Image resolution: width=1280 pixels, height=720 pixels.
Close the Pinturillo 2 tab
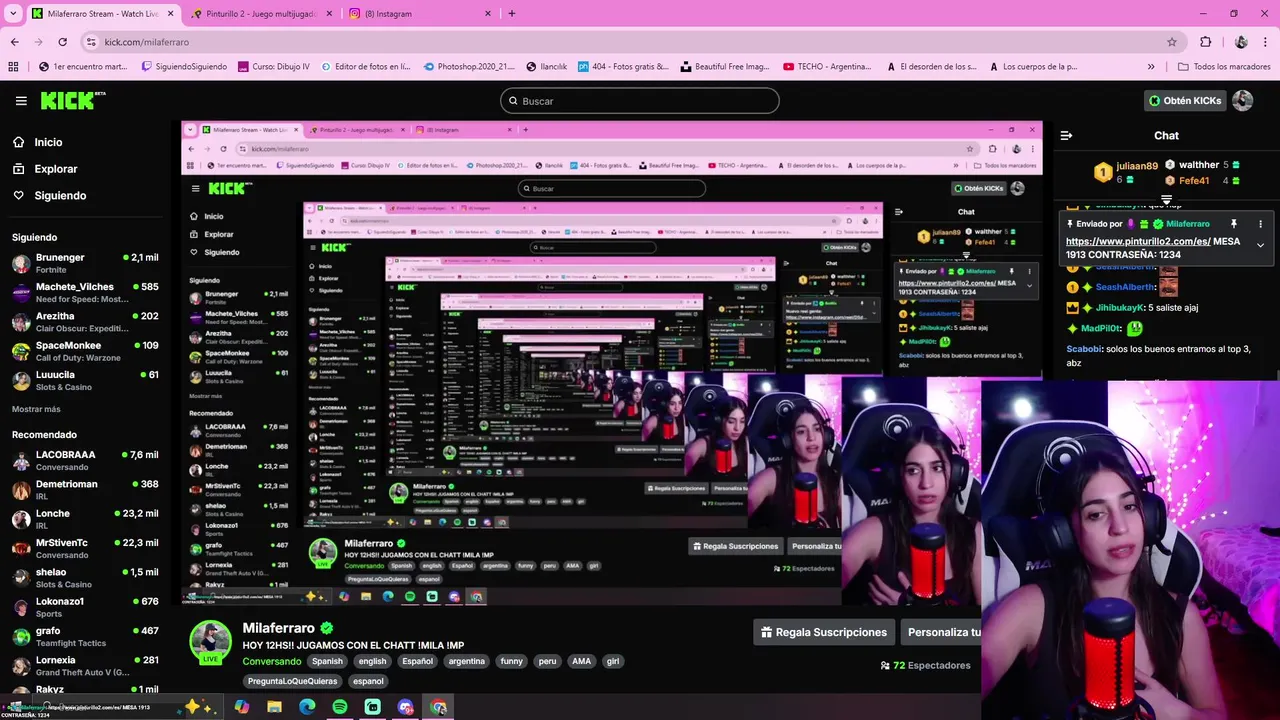point(328,14)
